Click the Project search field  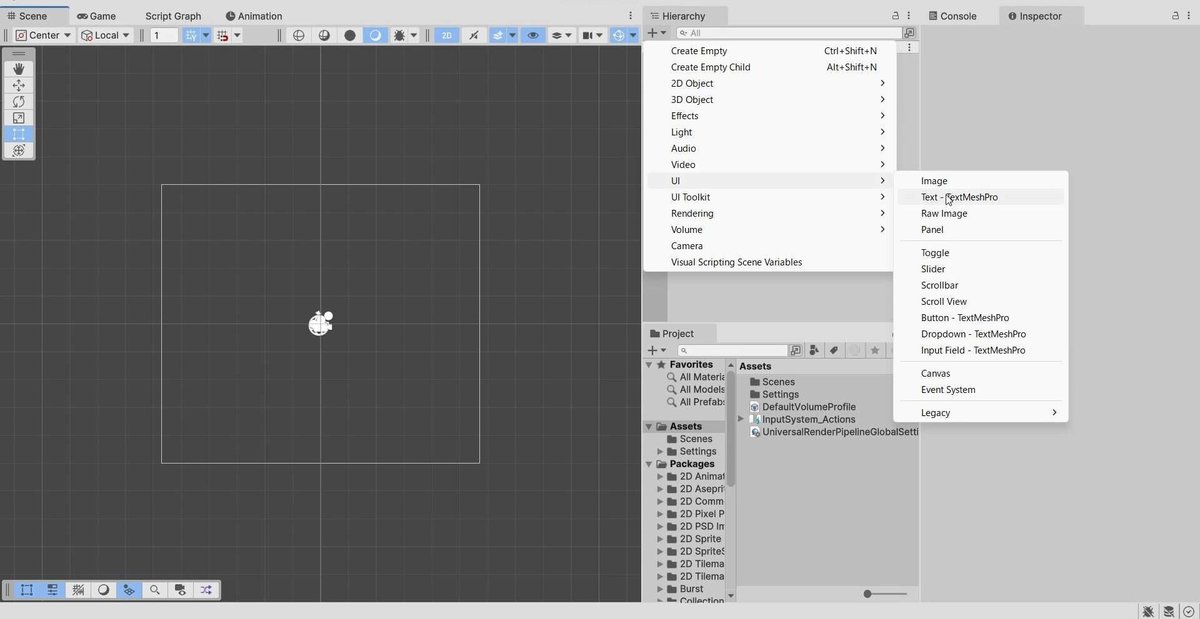coord(733,350)
